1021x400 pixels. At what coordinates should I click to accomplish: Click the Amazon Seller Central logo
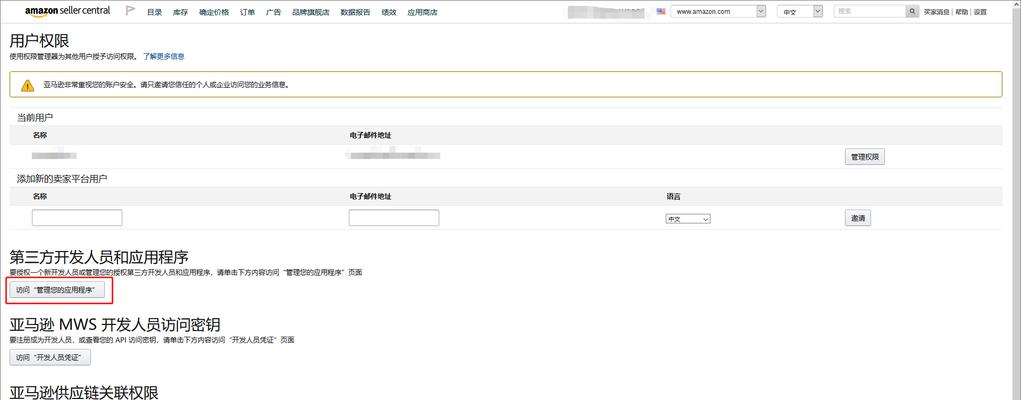tap(68, 11)
